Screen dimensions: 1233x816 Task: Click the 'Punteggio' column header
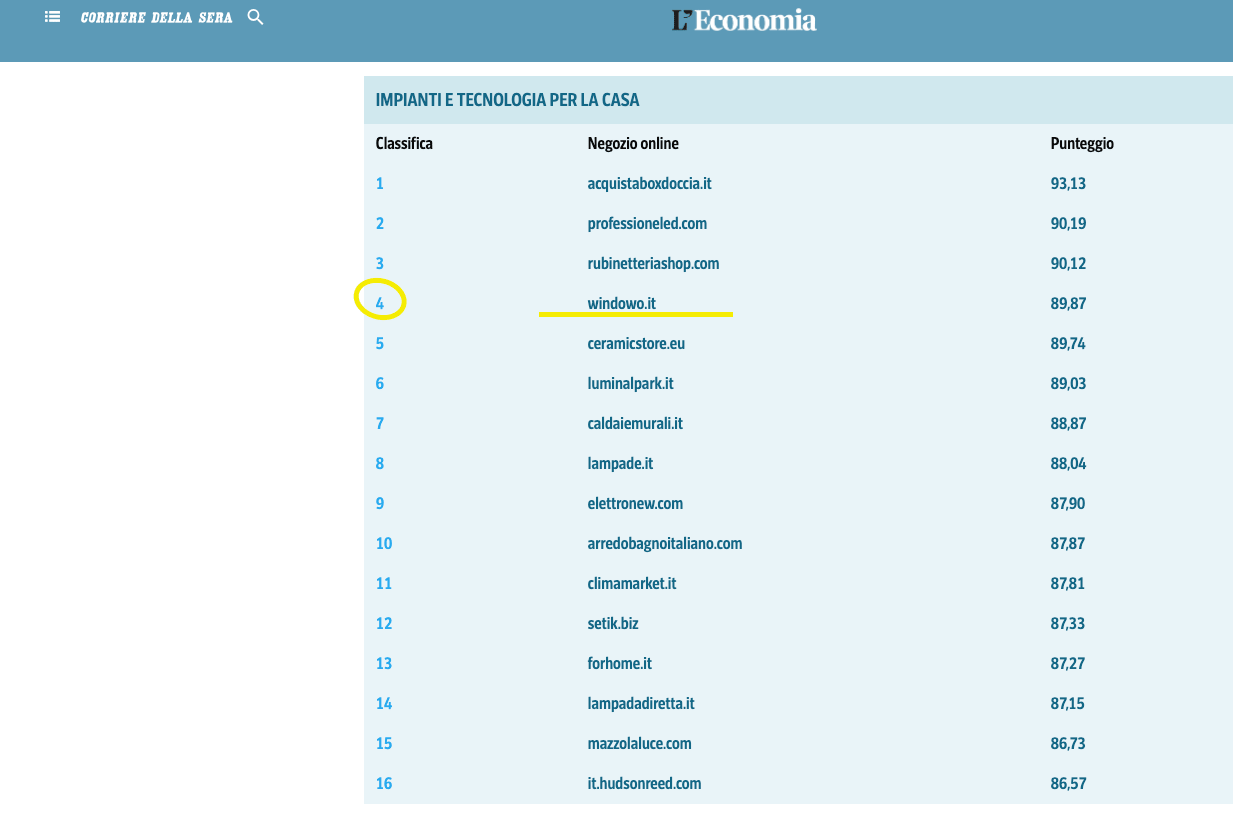coord(1082,143)
